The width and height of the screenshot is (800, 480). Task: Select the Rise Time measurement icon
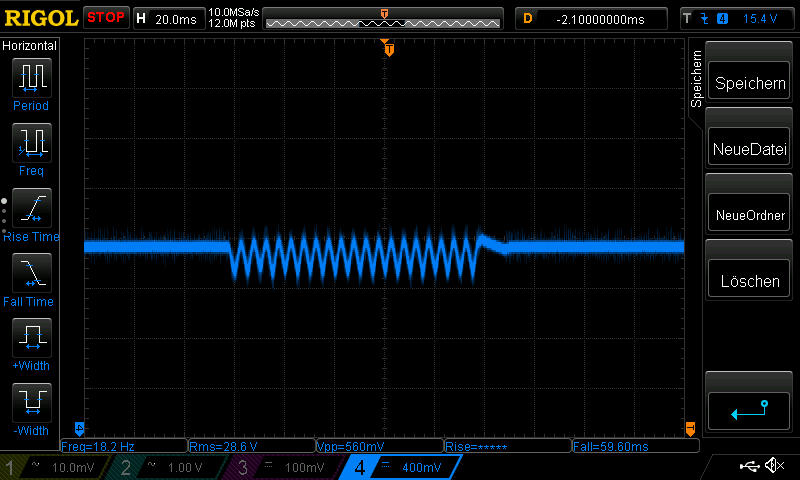[32, 208]
